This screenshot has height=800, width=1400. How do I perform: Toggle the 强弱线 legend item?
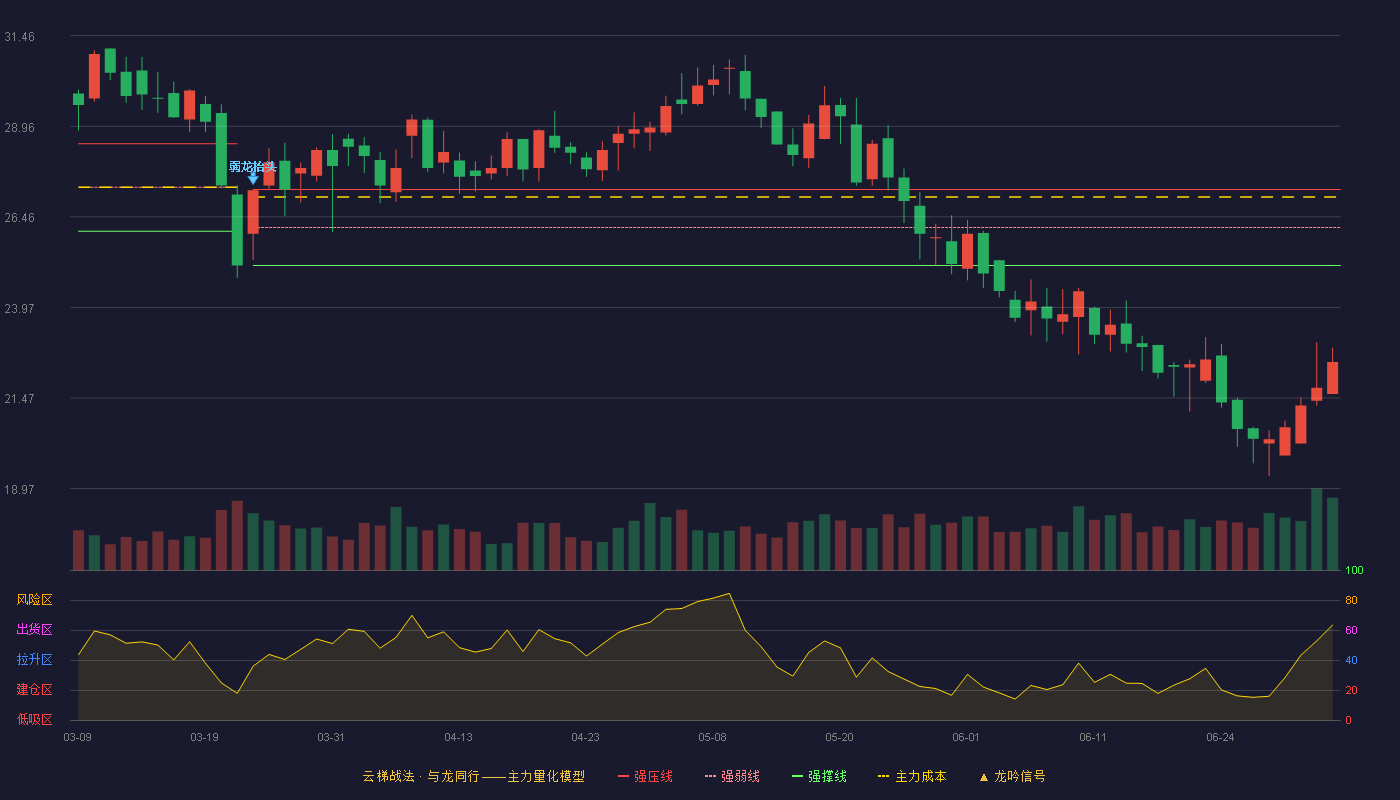pyautogui.click(x=732, y=776)
